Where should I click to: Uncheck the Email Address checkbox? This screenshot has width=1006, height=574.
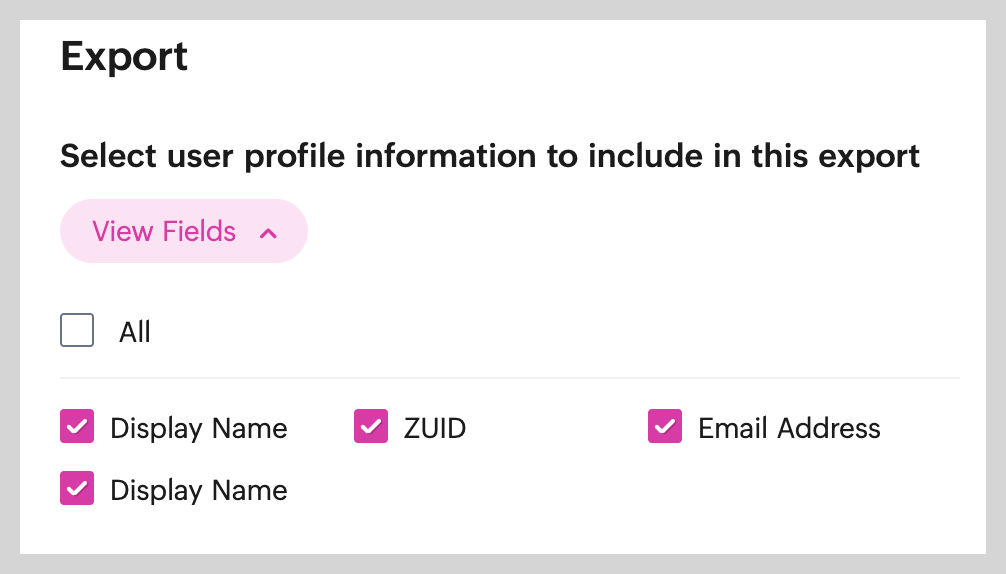click(665, 427)
